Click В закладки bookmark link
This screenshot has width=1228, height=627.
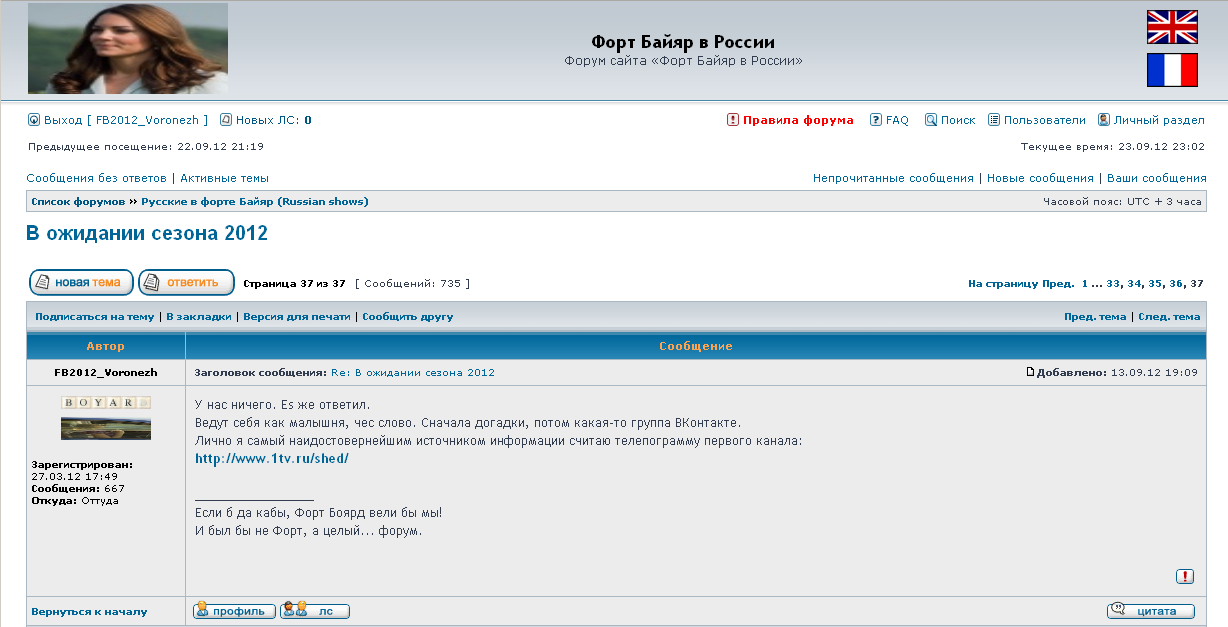click(x=198, y=317)
